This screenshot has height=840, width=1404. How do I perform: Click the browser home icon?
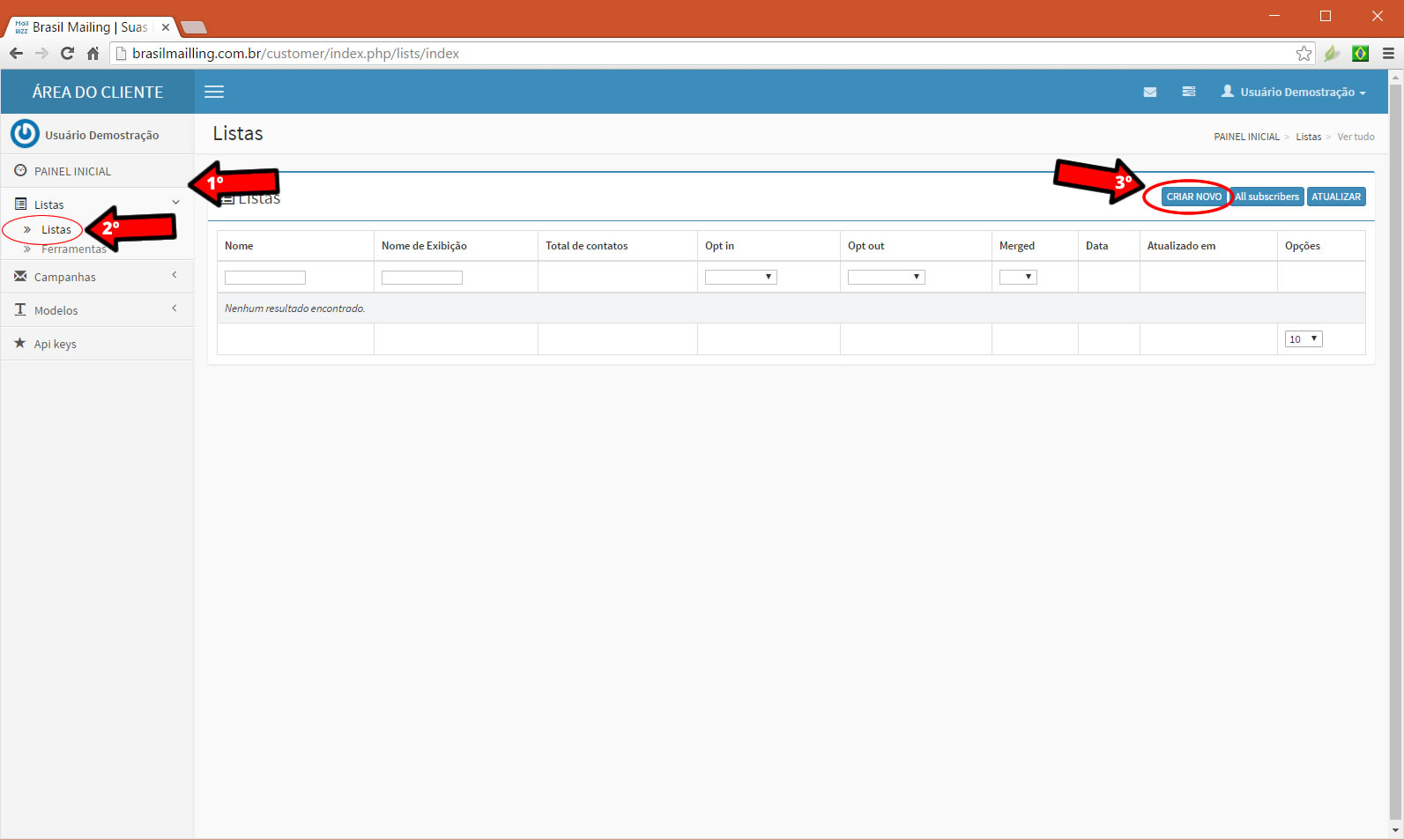(x=93, y=53)
